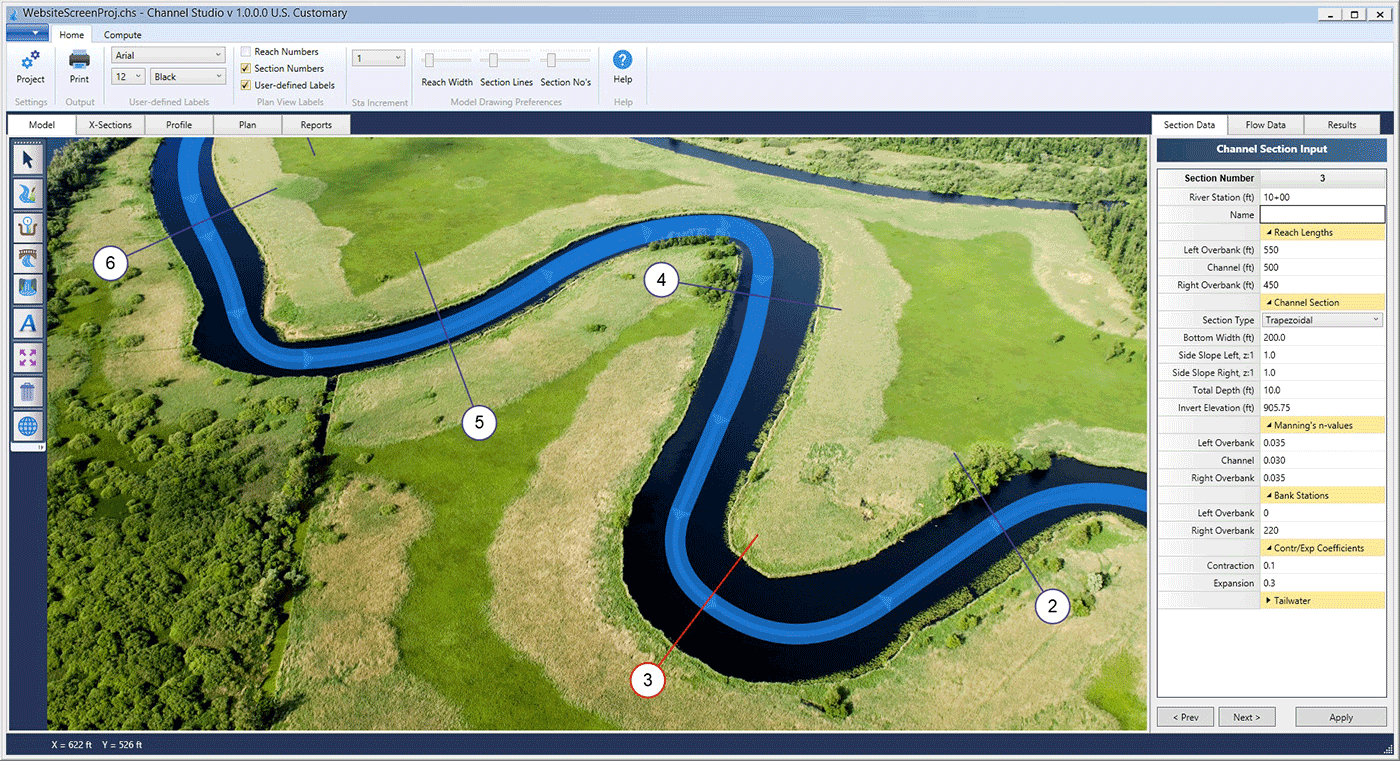
Task: Click the section Name input field
Action: [x=1321, y=215]
